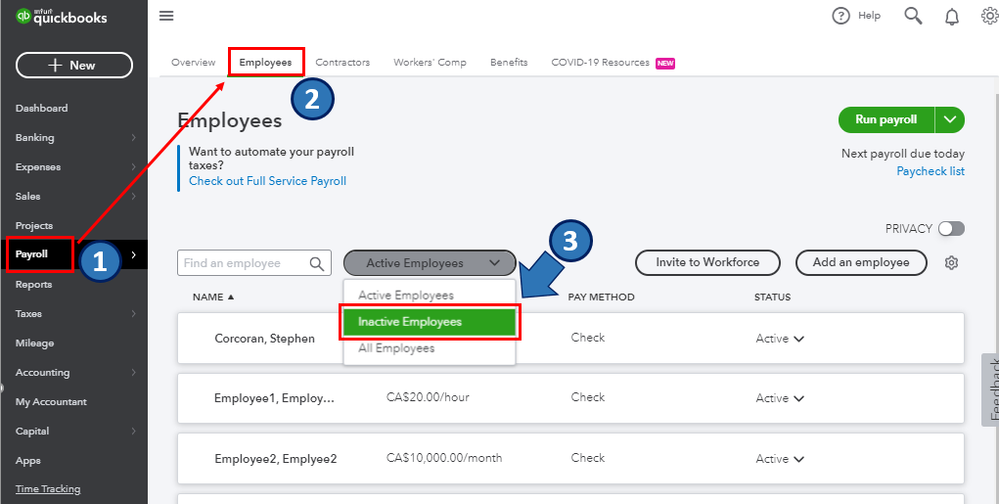Screen dimensions: 999x504
Task: Click the QuickBooks logo
Action: (x=62, y=17)
